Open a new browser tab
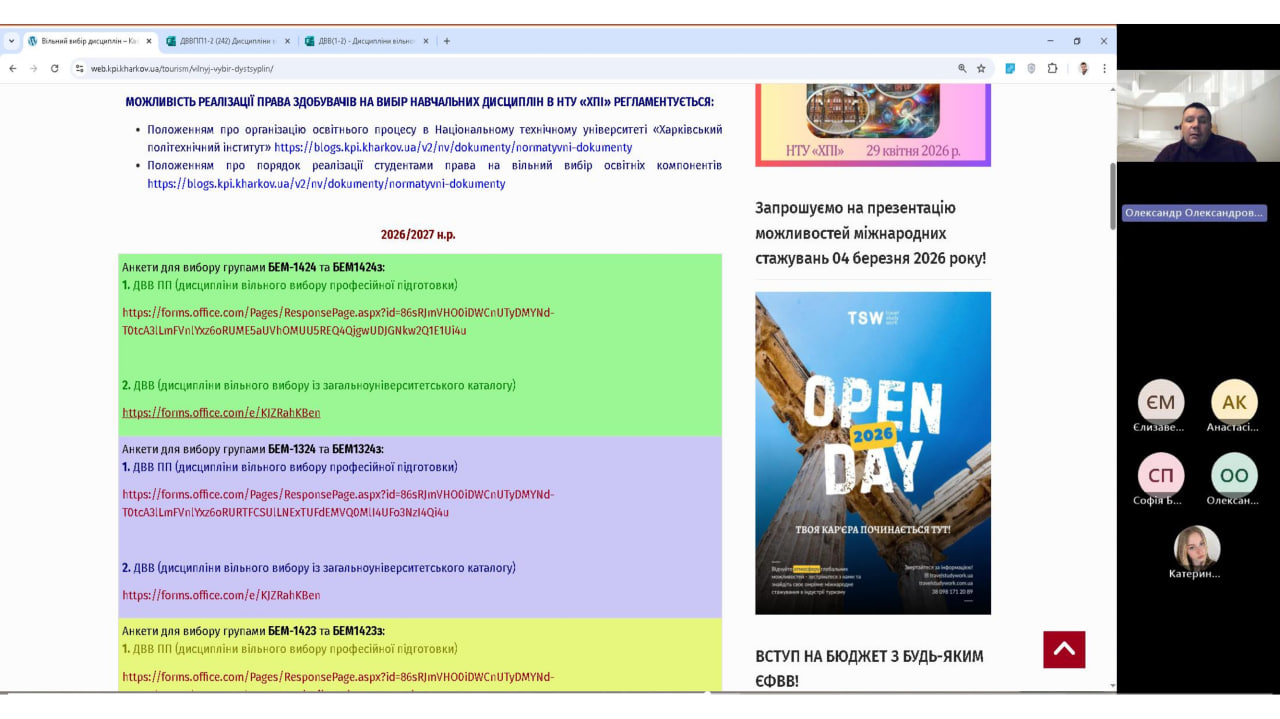The height and width of the screenshot is (719, 1280). coord(447,41)
